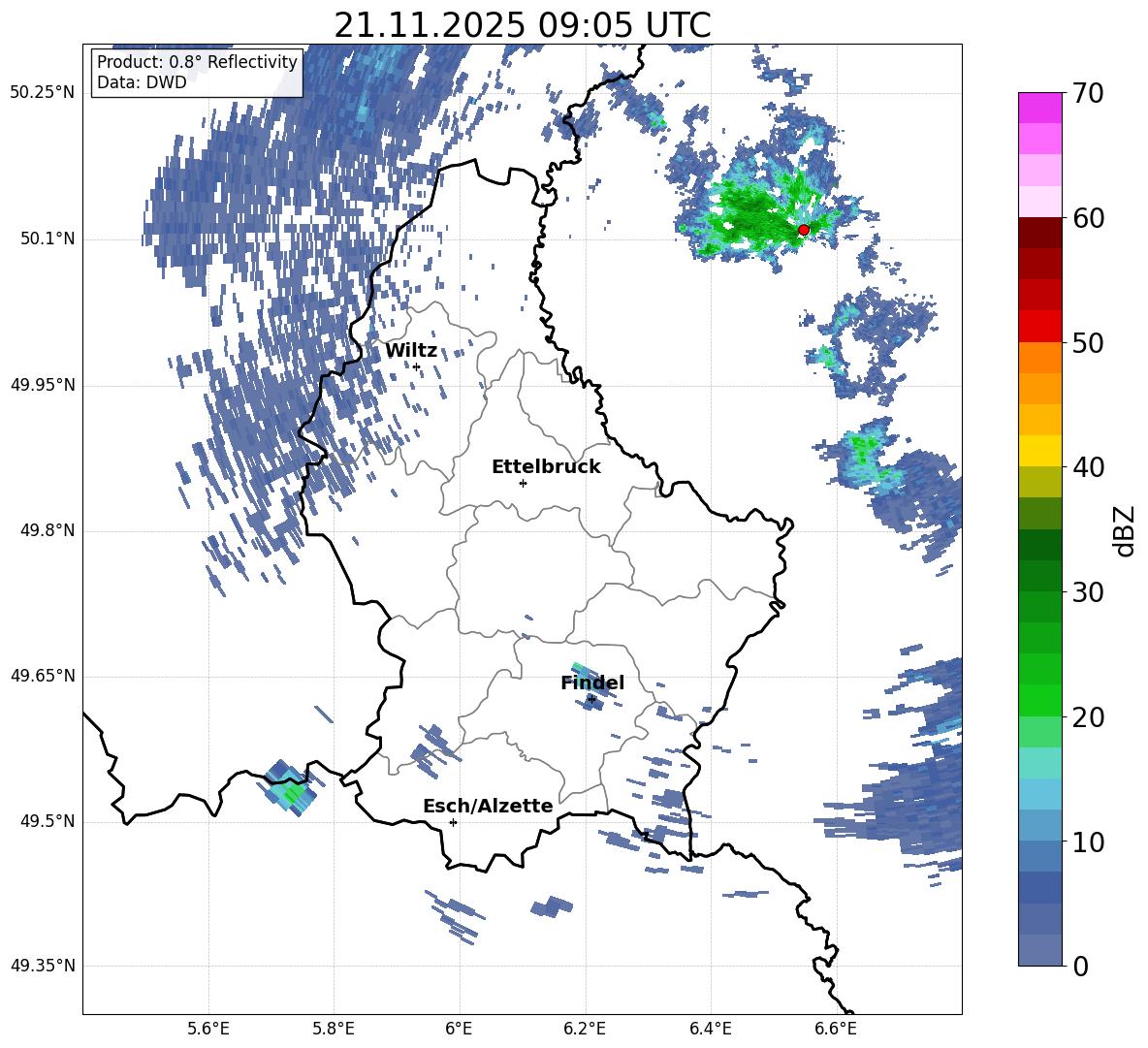Click the orange colorbar swatch just below 50
This screenshot has height=1048, width=1148.
1039,358
